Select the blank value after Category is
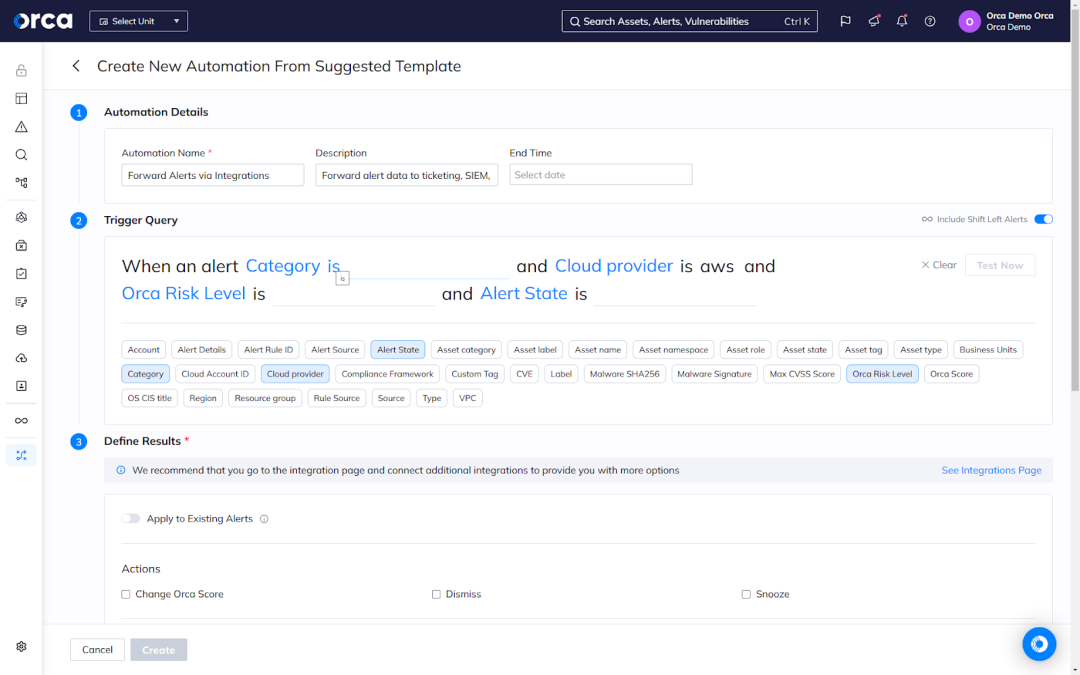Image resolution: width=1080 pixels, height=675 pixels. pyautogui.click(x=427, y=267)
